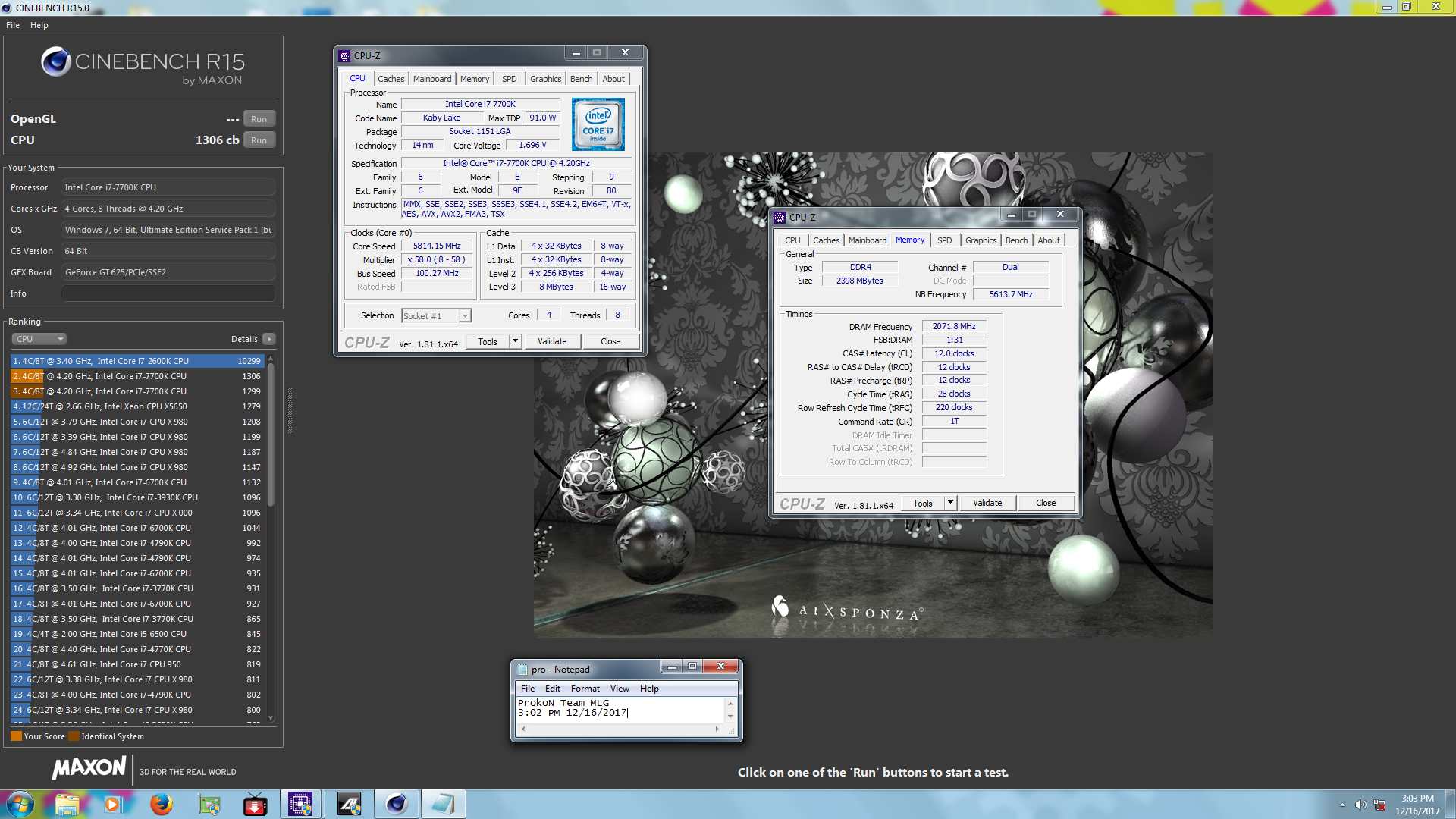Open the Notepad Format menu

point(585,689)
